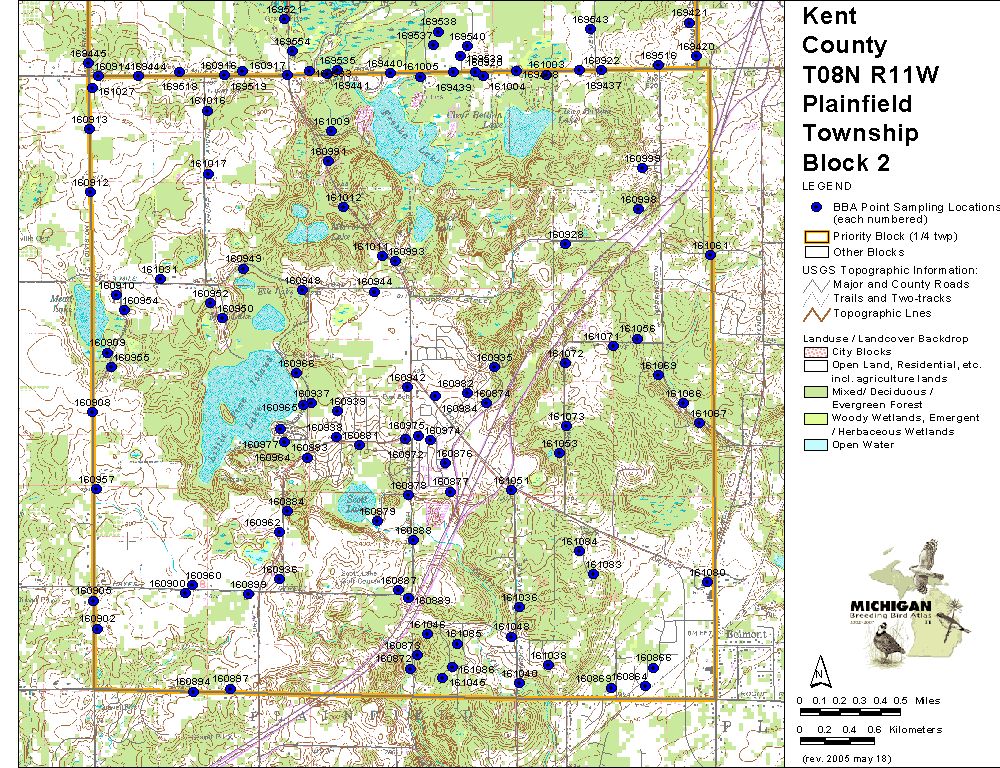Screen dimensions: 1000x768
Task: Click sampling point marker 161061
Action: point(710,255)
